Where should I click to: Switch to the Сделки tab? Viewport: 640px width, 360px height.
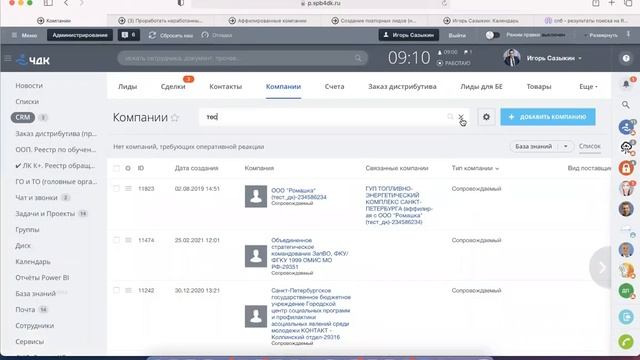coord(173,87)
